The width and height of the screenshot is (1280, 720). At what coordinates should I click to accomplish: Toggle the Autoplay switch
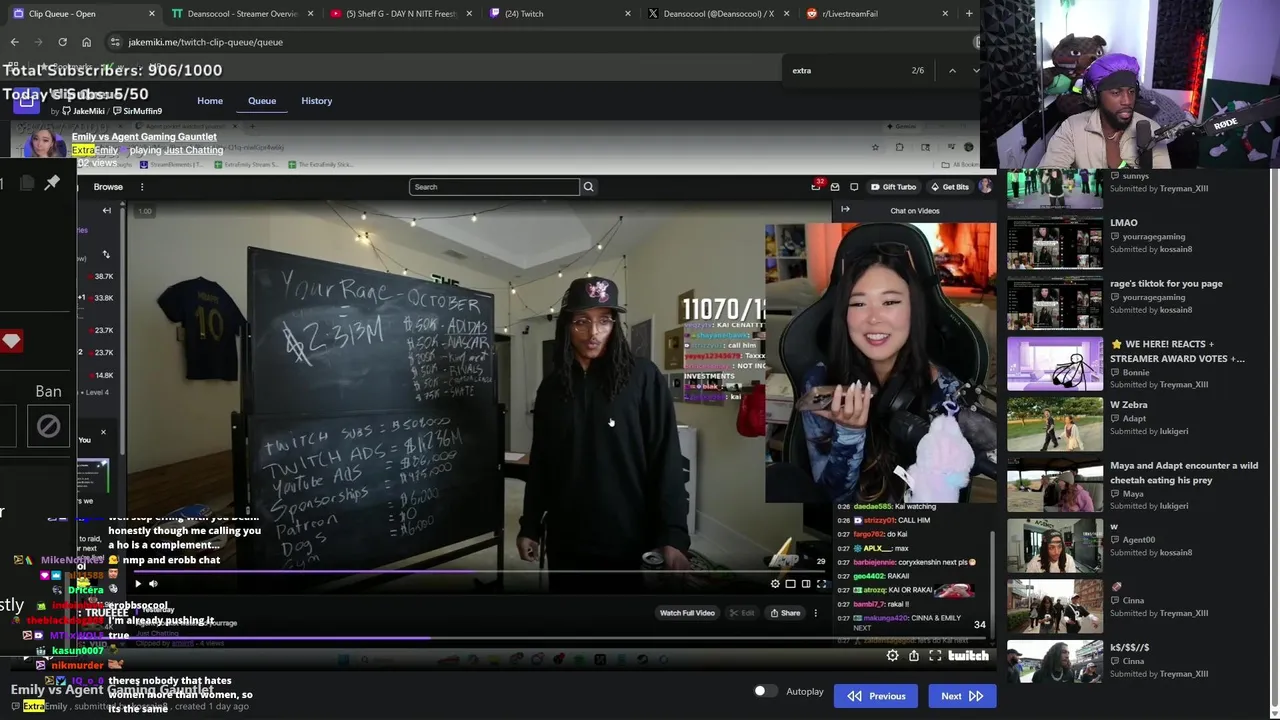tap(765, 691)
